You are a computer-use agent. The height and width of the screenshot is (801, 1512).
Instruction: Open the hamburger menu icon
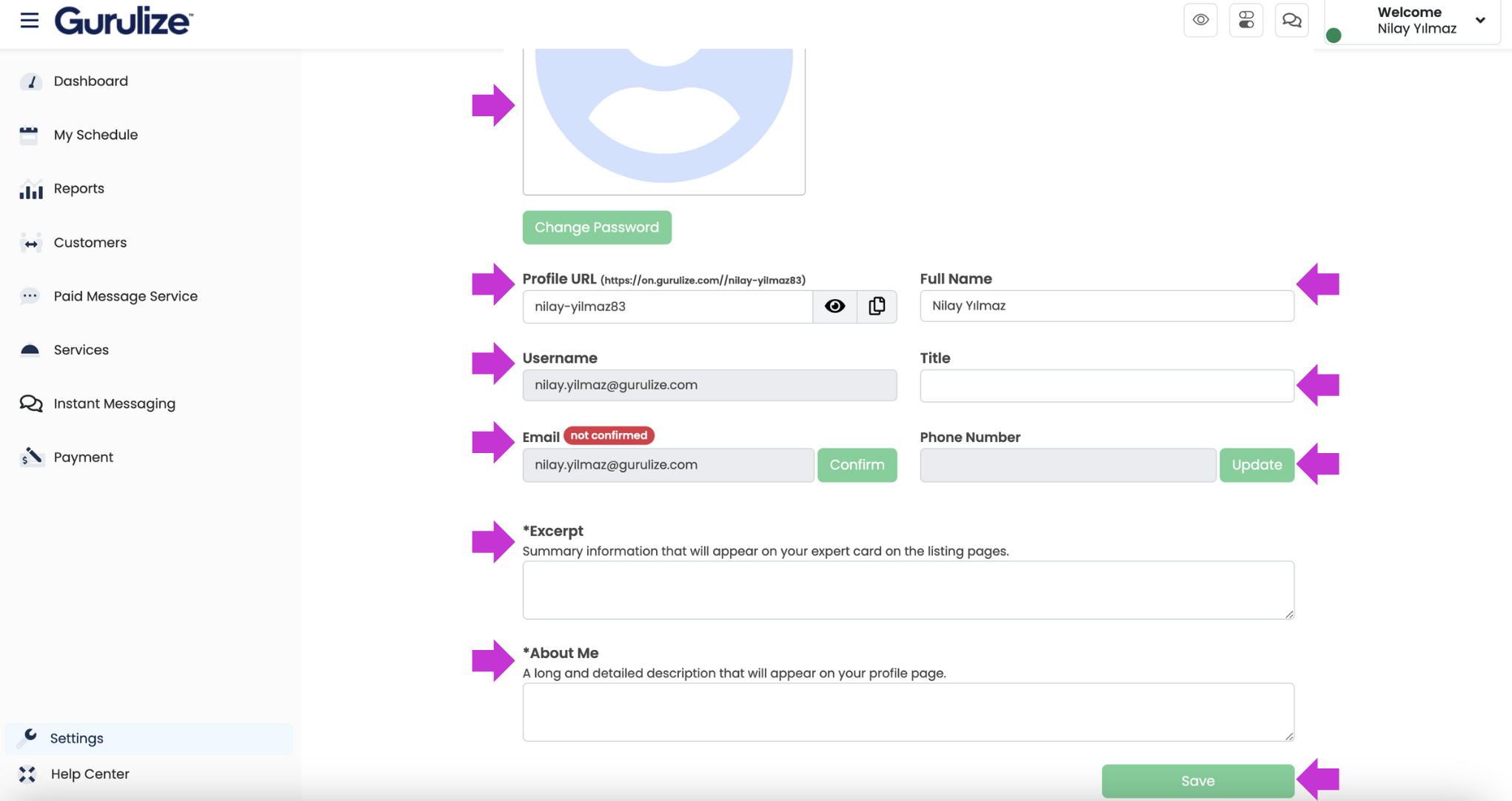coord(29,20)
